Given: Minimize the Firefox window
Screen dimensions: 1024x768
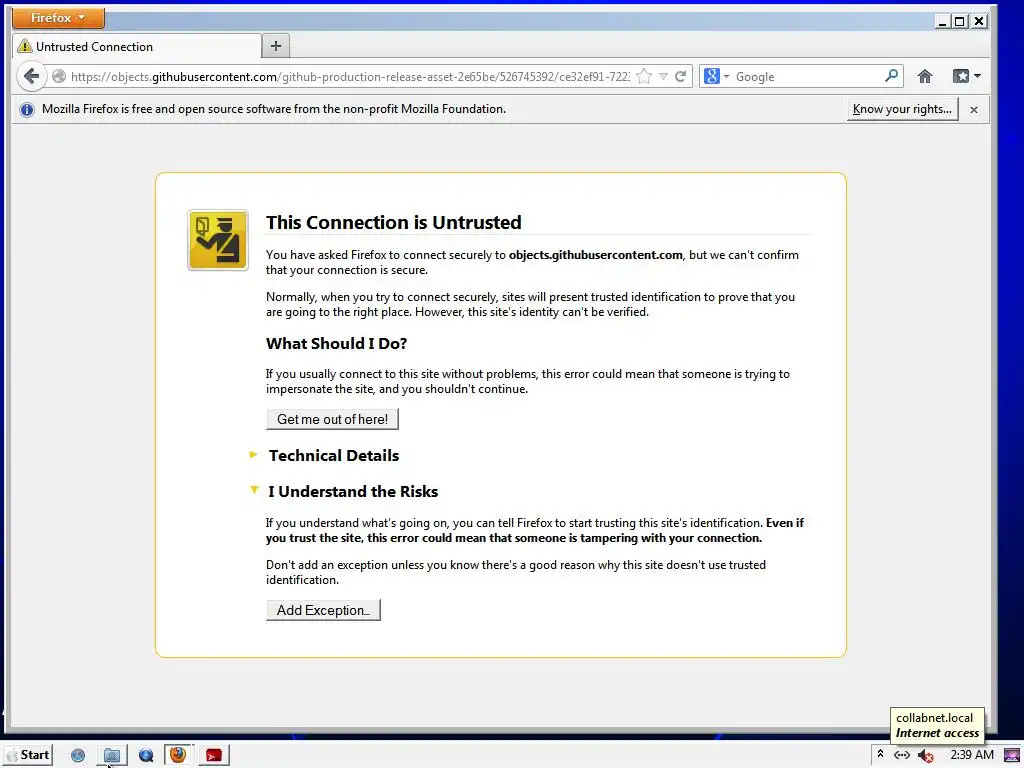Looking at the screenshot, I should coord(942,22).
